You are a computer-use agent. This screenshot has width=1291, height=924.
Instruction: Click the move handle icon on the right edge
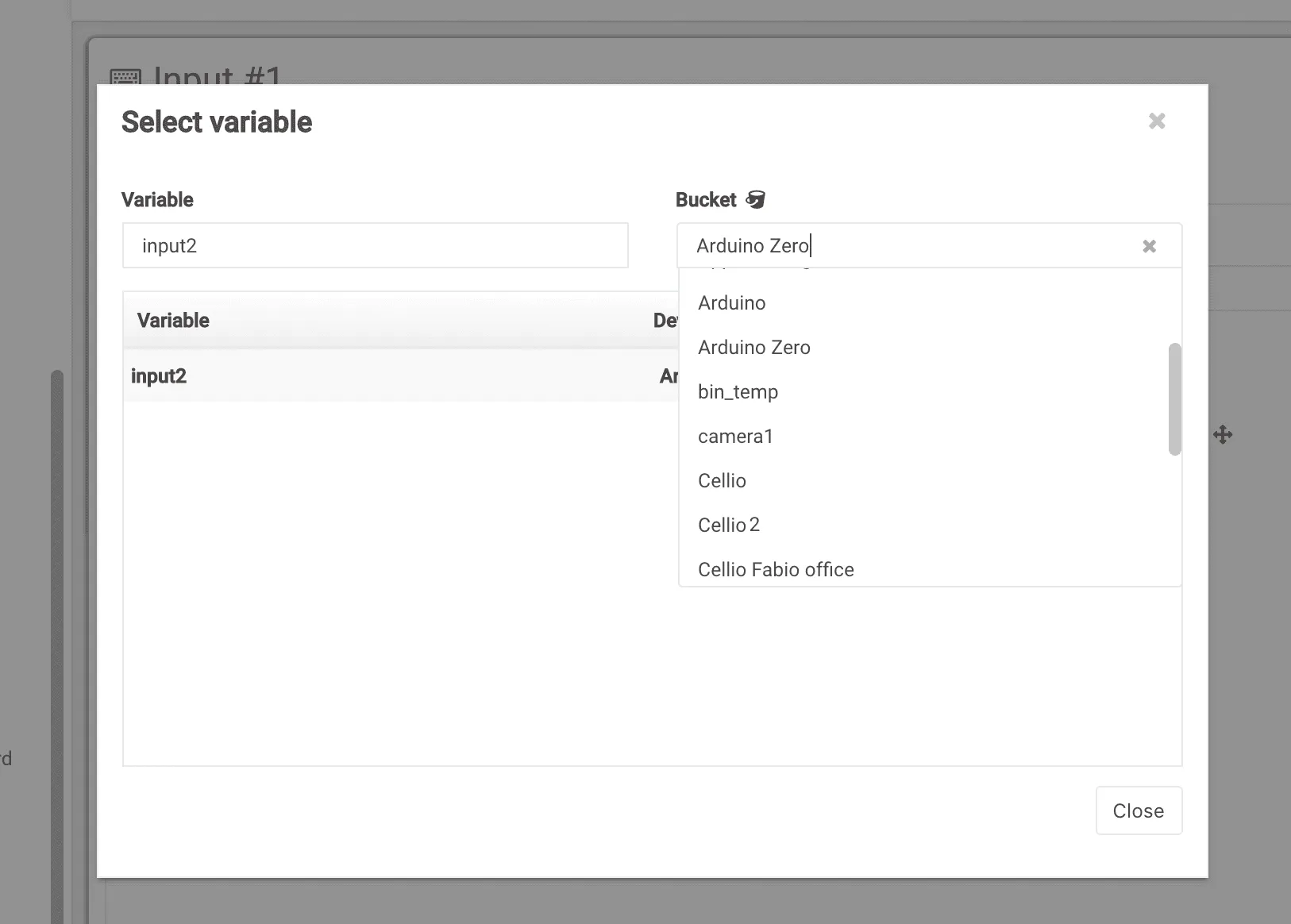(x=1223, y=434)
